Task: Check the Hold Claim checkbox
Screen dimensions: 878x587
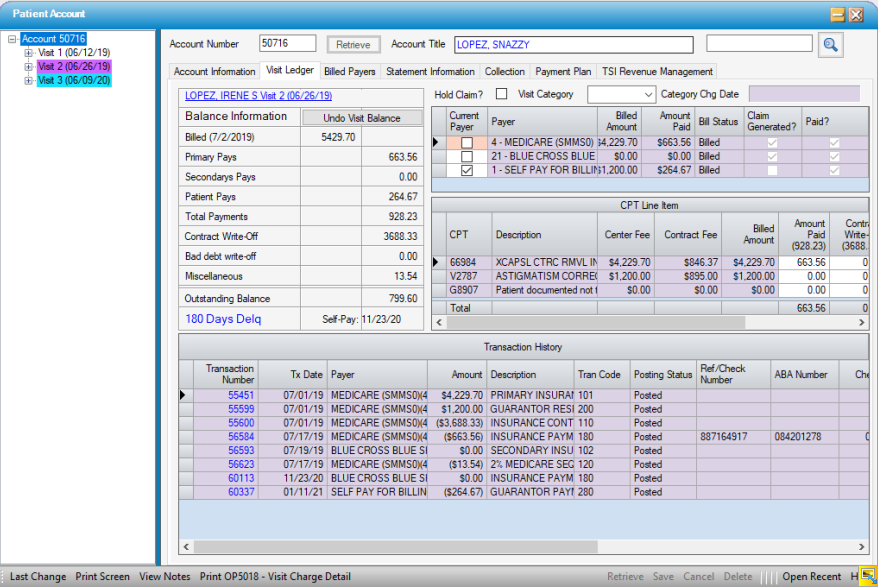Action: pos(499,95)
